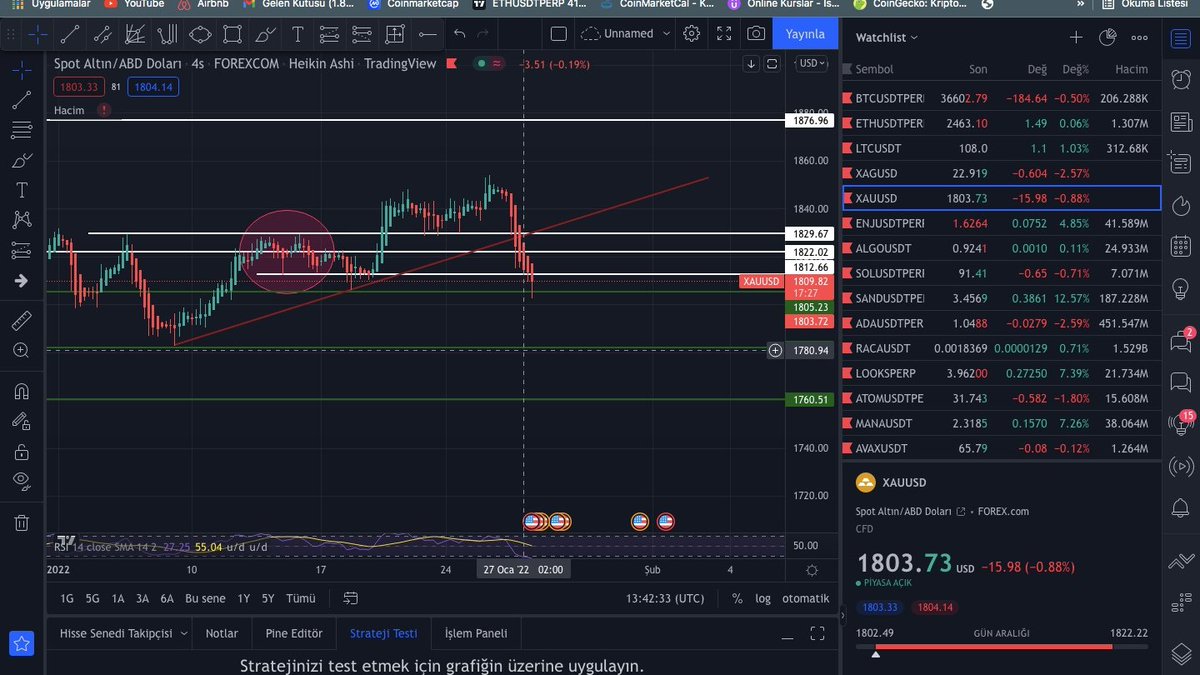Sort watchlist by Hacim column
The image size is (1200, 675).
(1131, 70)
